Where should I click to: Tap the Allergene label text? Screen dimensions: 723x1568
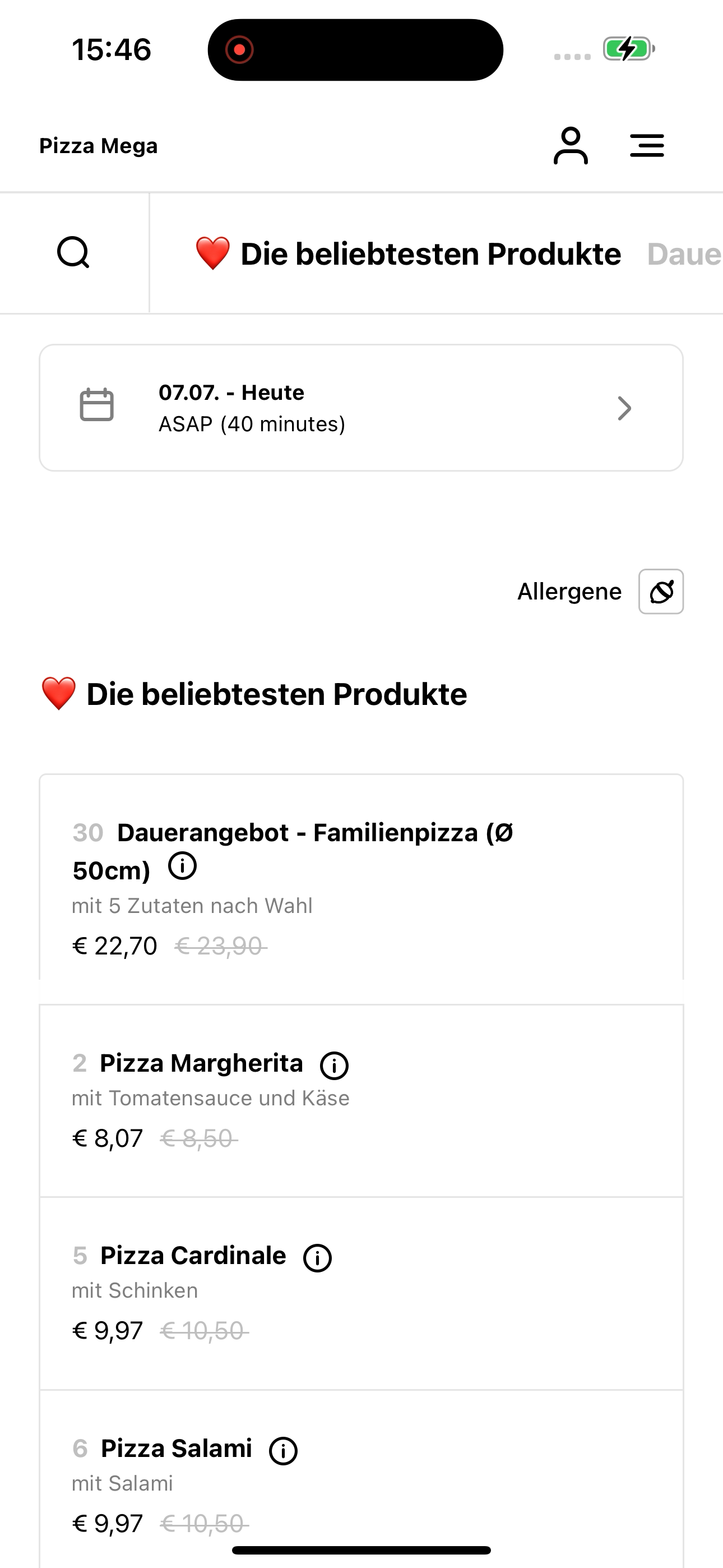pos(569,592)
